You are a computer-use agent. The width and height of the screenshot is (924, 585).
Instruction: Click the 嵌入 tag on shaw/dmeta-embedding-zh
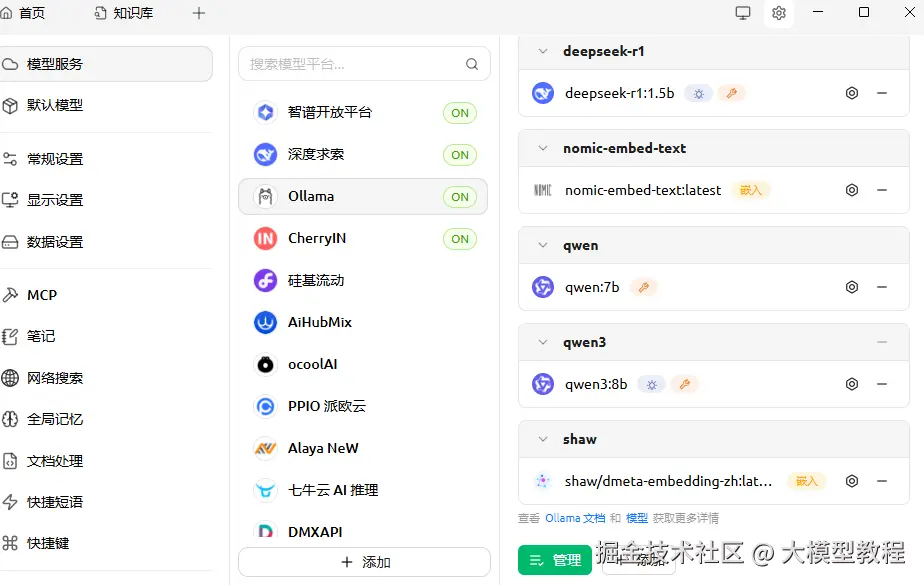pyautogui.click(x=807, y=481)
